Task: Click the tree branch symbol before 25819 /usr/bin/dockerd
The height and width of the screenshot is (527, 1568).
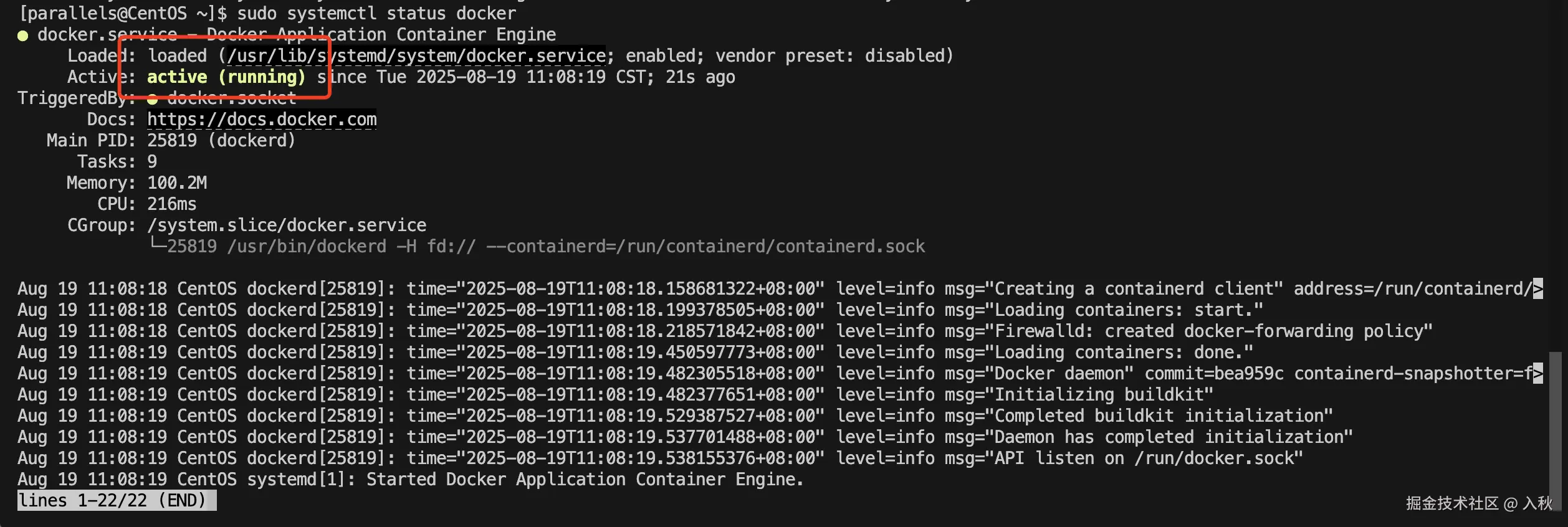Action: point(157,245)
